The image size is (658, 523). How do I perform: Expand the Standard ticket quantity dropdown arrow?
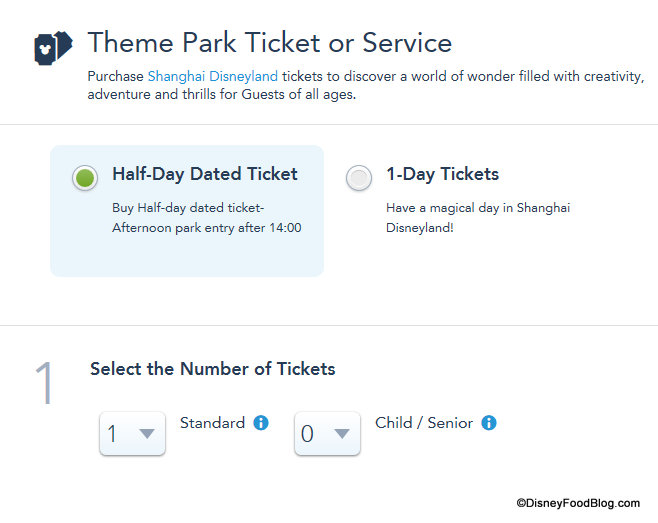tap(147, 434)
